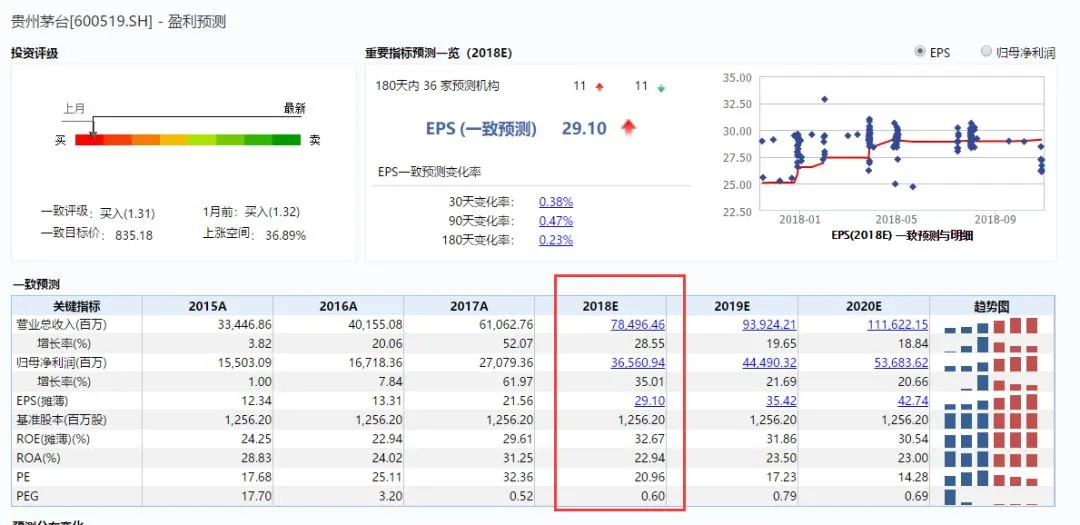This screenshot has width=1080, height=525.
Task: Open 2019E EPS link 35.42
Action: 782,401
